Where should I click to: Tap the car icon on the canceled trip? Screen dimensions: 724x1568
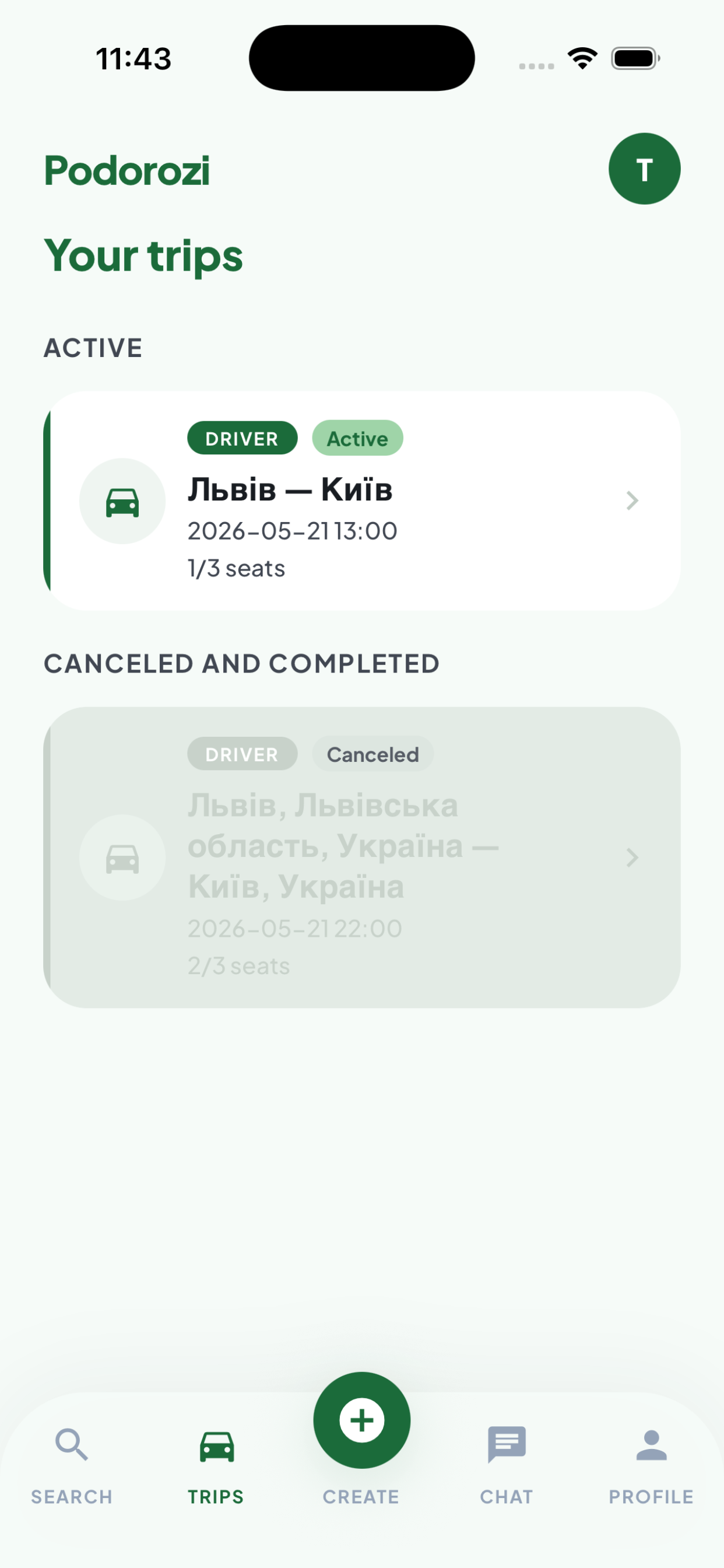[122, 857]
